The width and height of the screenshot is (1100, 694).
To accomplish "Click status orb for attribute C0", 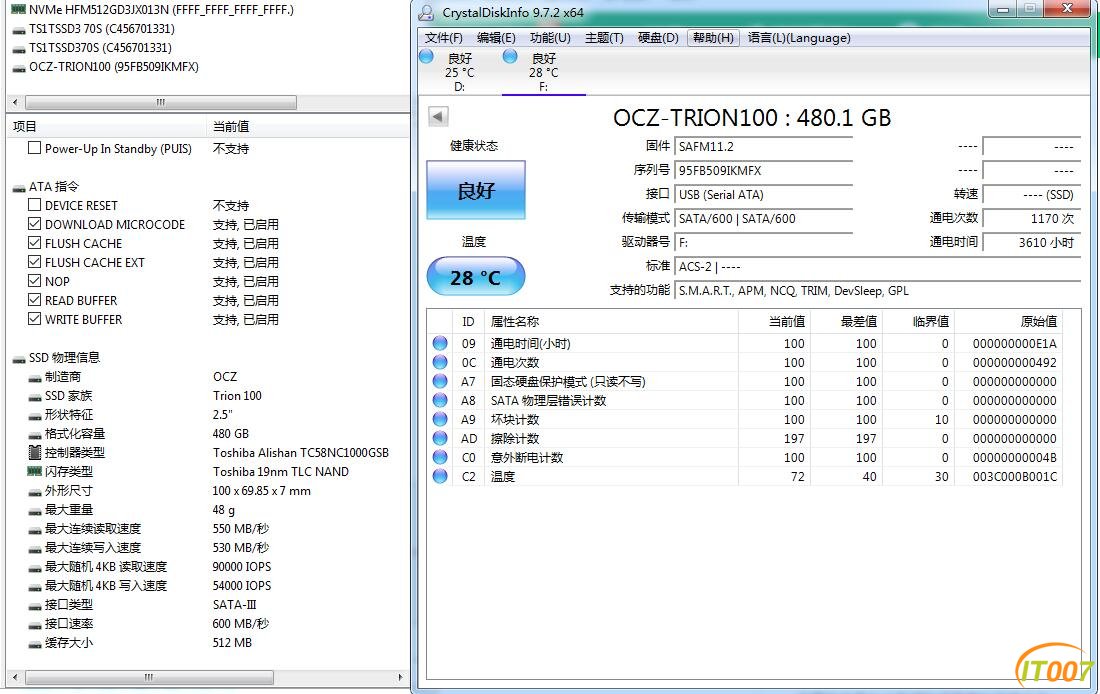I will click(440, 457).
